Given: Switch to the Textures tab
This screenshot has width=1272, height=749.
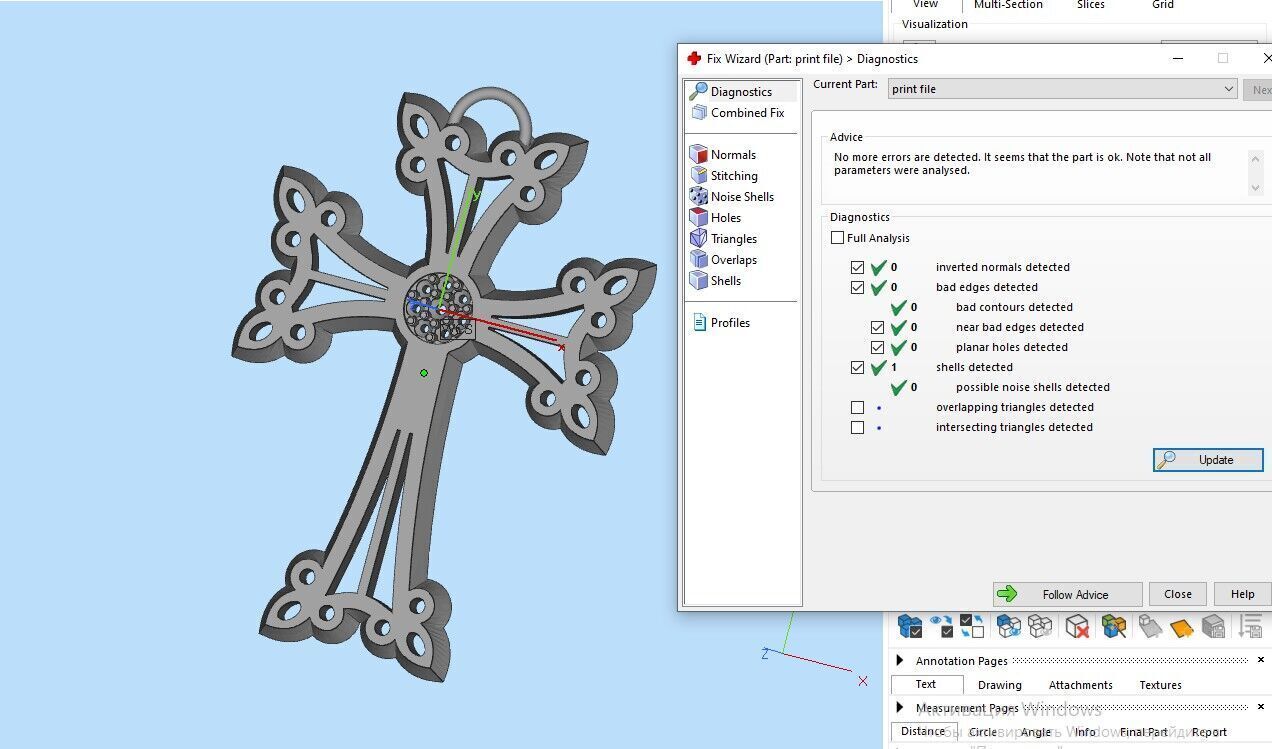Looking at the screenshot, I should coord(1161,685).
